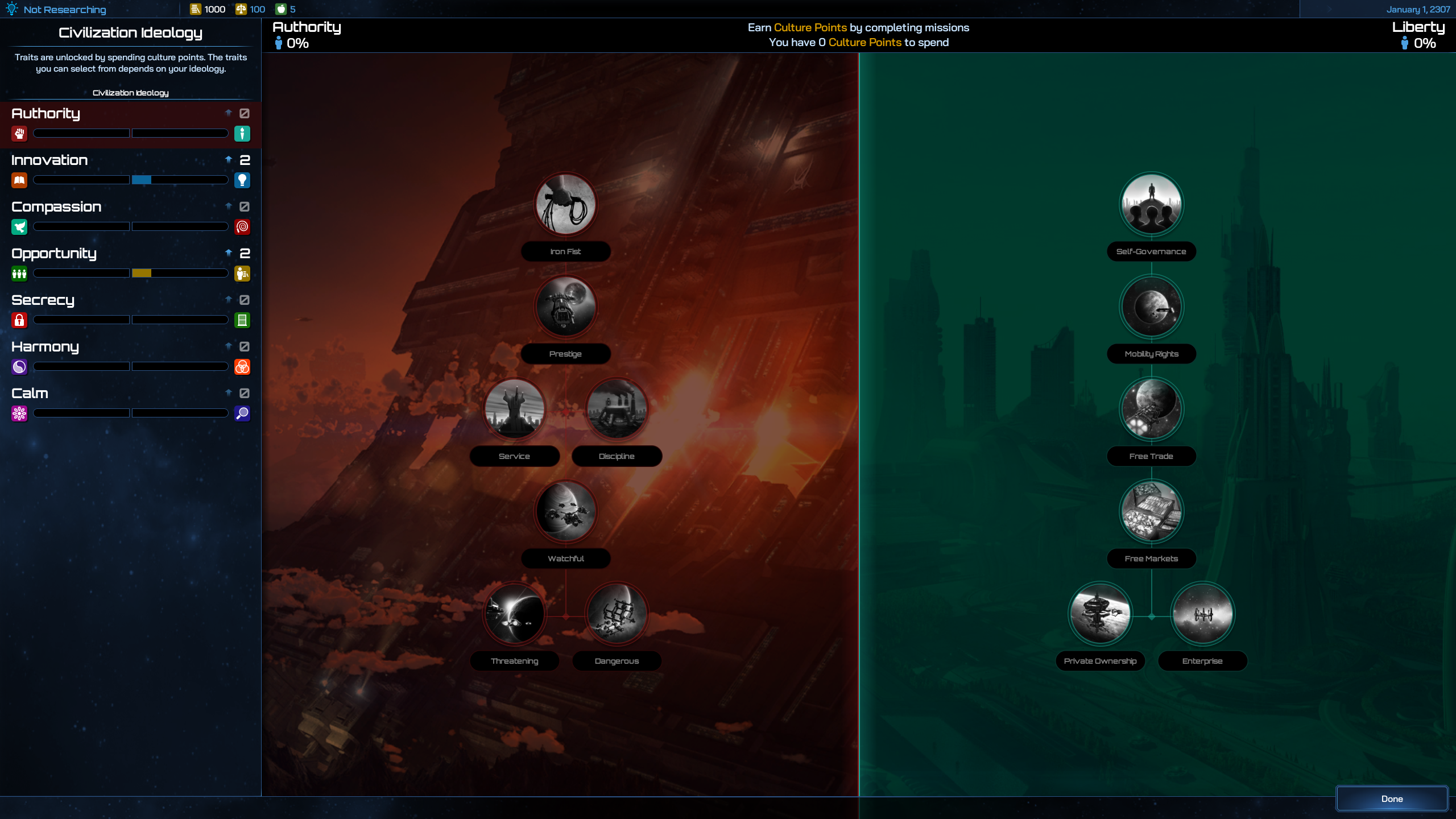Click the purple Harmony icon

[x=19, y=367]
